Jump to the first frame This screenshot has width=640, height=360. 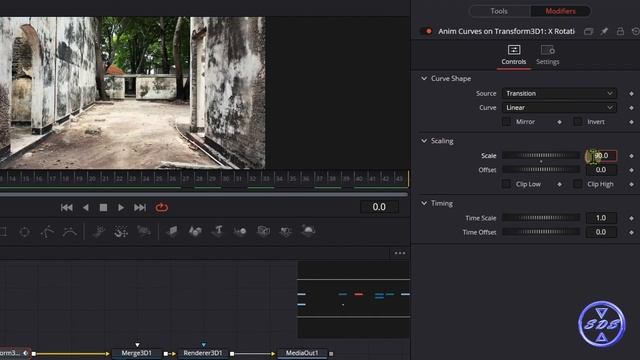(67, 208)
